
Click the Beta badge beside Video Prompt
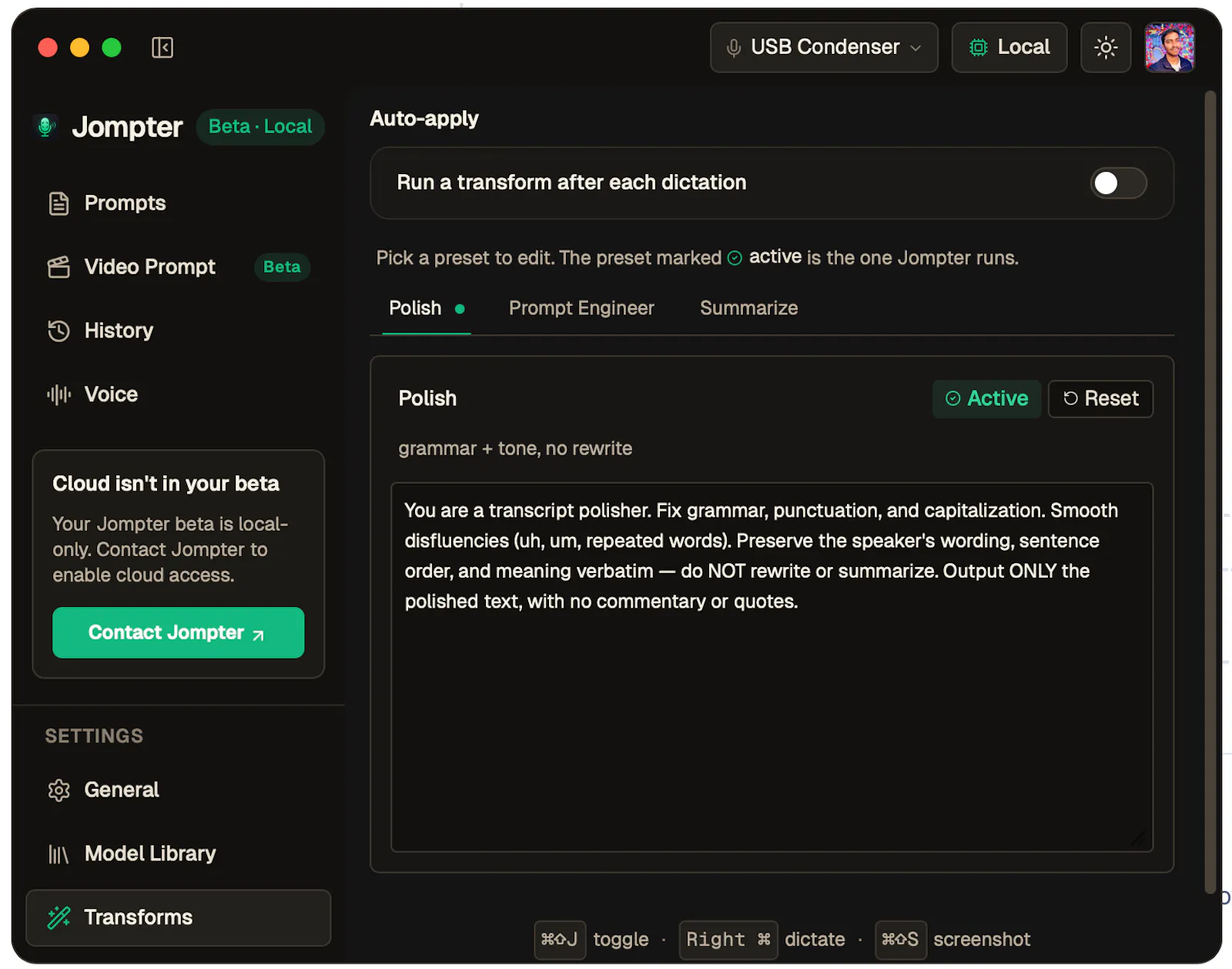(x=282, y=267)
